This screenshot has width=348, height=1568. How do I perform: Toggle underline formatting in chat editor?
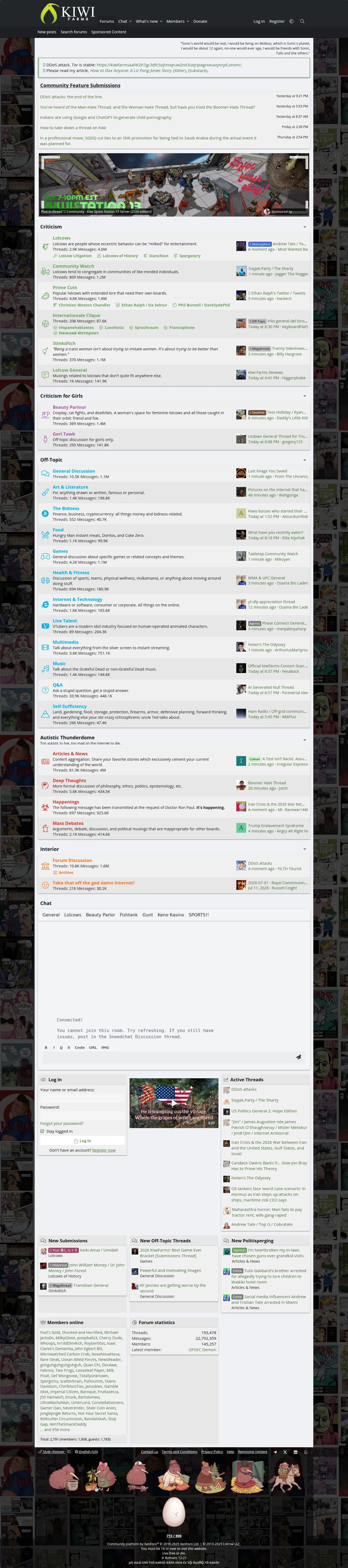pyautogui.click(x=61, y=1048)
